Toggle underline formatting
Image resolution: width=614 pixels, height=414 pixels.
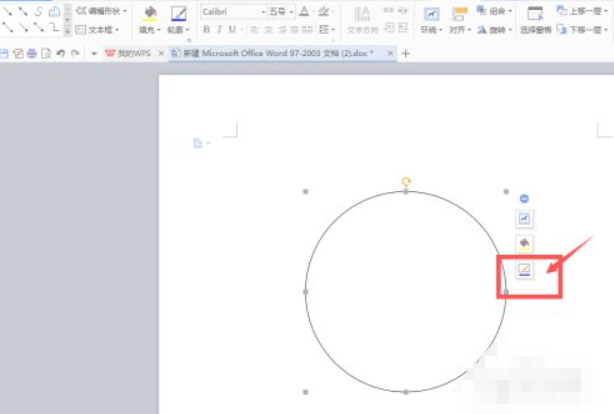[232, 30]
